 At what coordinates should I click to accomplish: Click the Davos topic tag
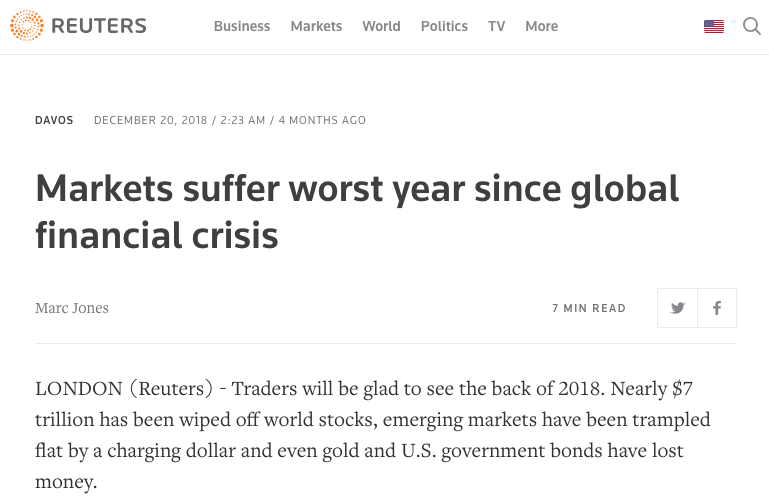click(54, 120)
